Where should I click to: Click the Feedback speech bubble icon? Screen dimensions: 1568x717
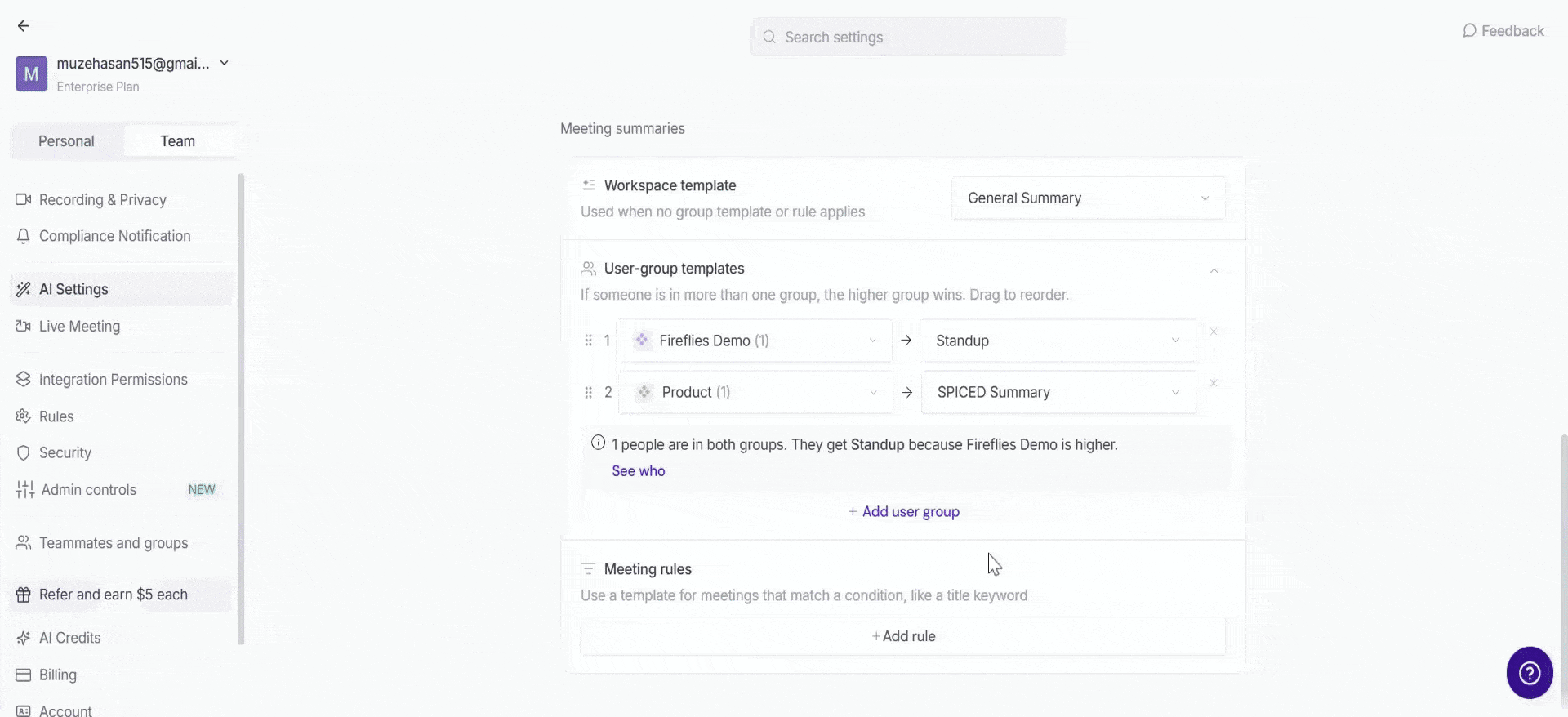pyautogui.click(x=1469, y=31)
